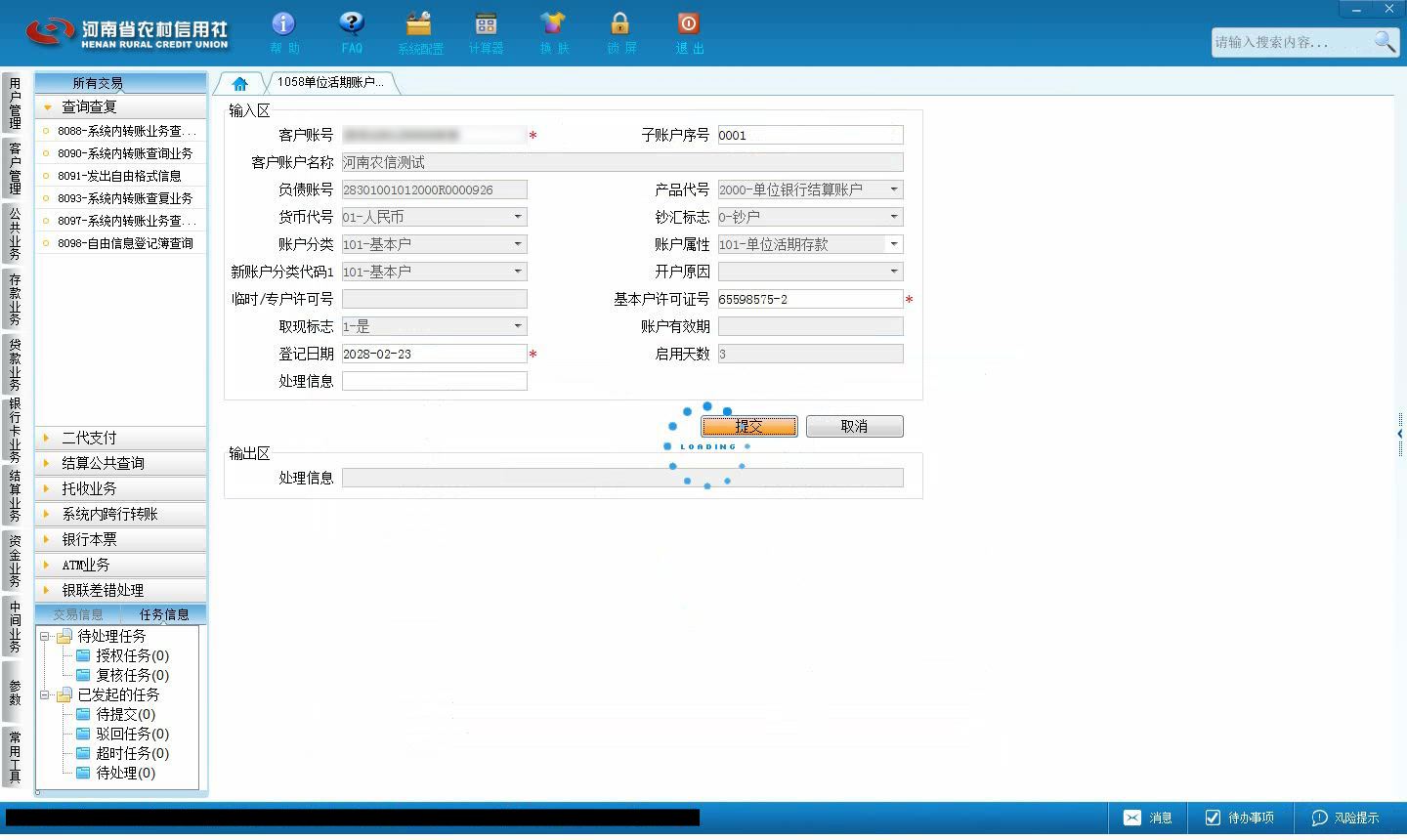Switch to 任务信息 tab
This screenshot has width=1407, height=840.
click(x=163, y=614)
